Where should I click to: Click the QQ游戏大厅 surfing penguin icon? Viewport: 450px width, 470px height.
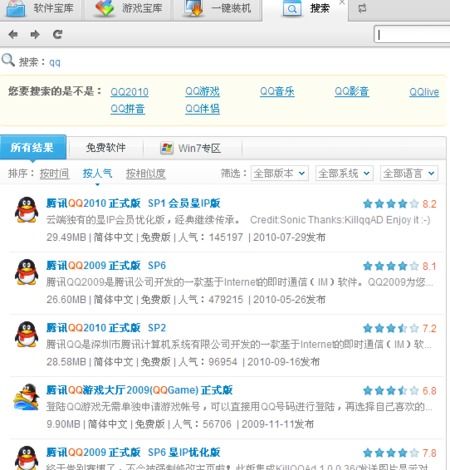pos(27,397)
